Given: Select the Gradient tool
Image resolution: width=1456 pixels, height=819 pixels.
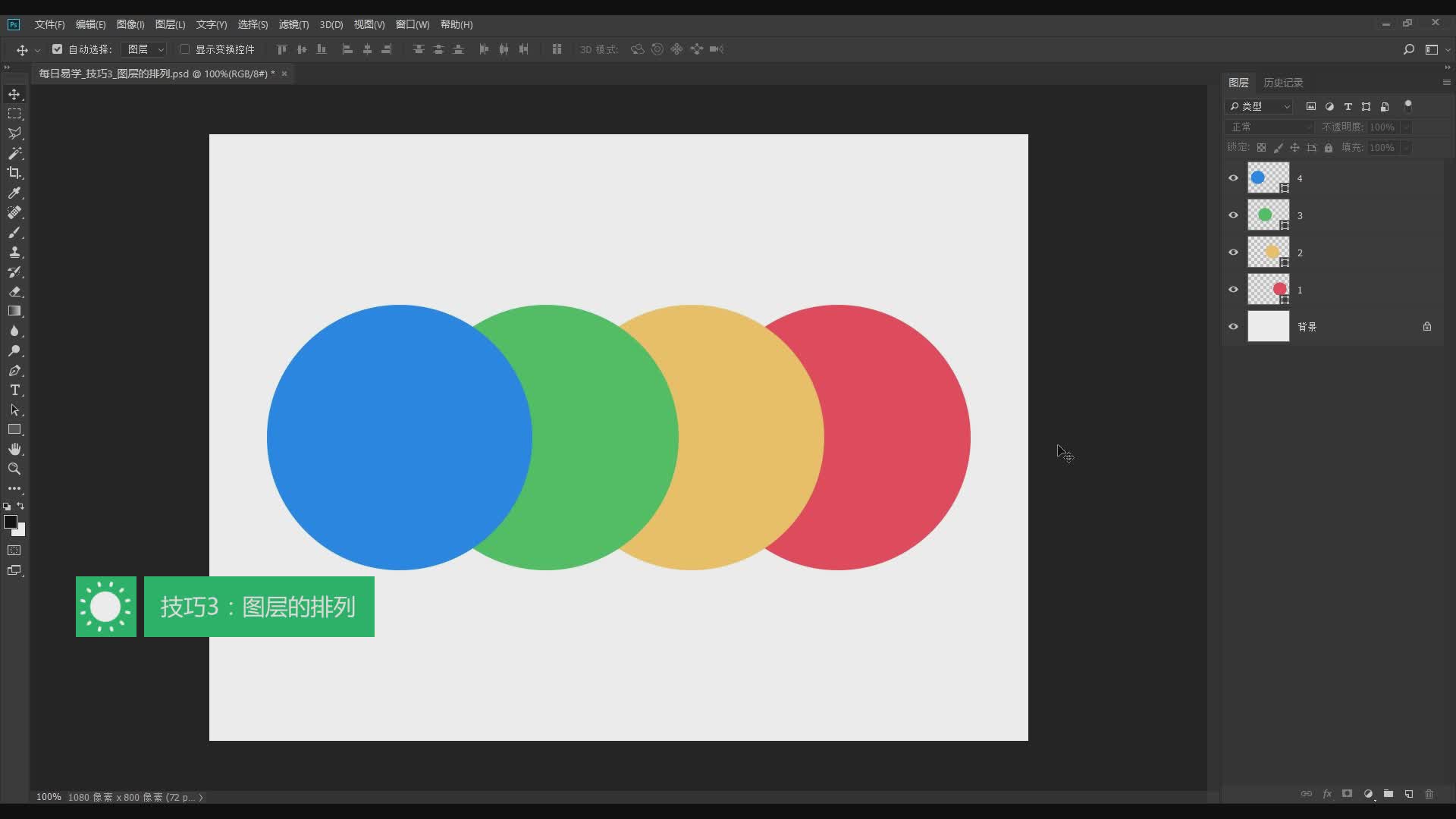Looking at the screenshot, I should (14, 311).
